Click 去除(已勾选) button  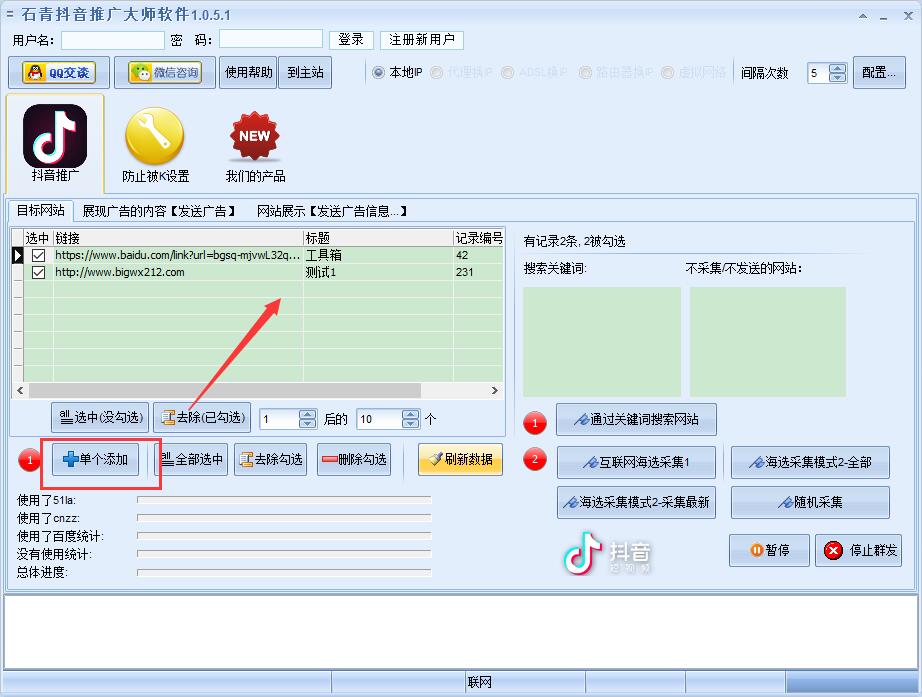(x=202, y=418)
